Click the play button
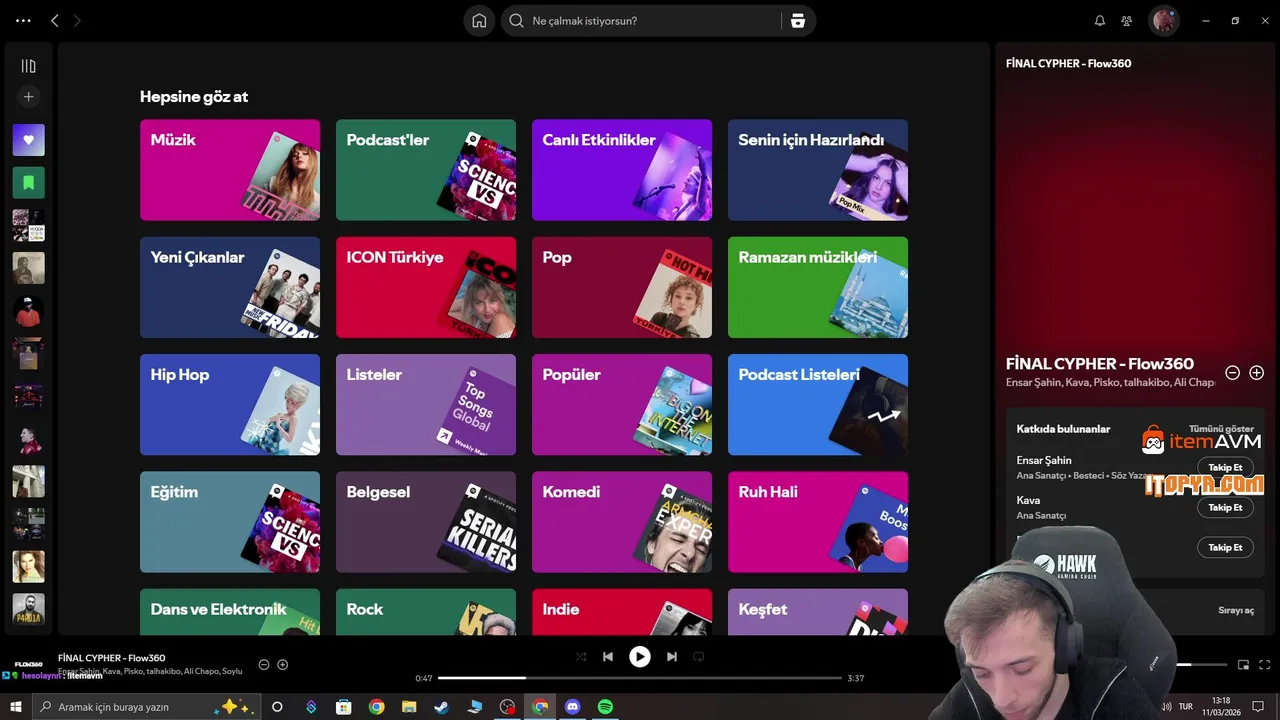The height and width of the screenshot is (720, 1280). coord(640,657)
